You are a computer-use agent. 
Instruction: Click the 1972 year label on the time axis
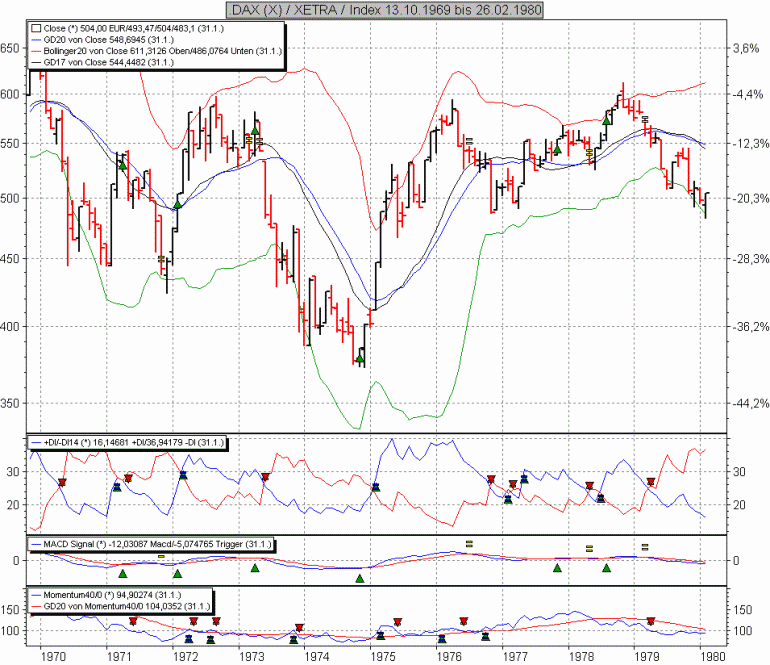(x=185, y=657)
